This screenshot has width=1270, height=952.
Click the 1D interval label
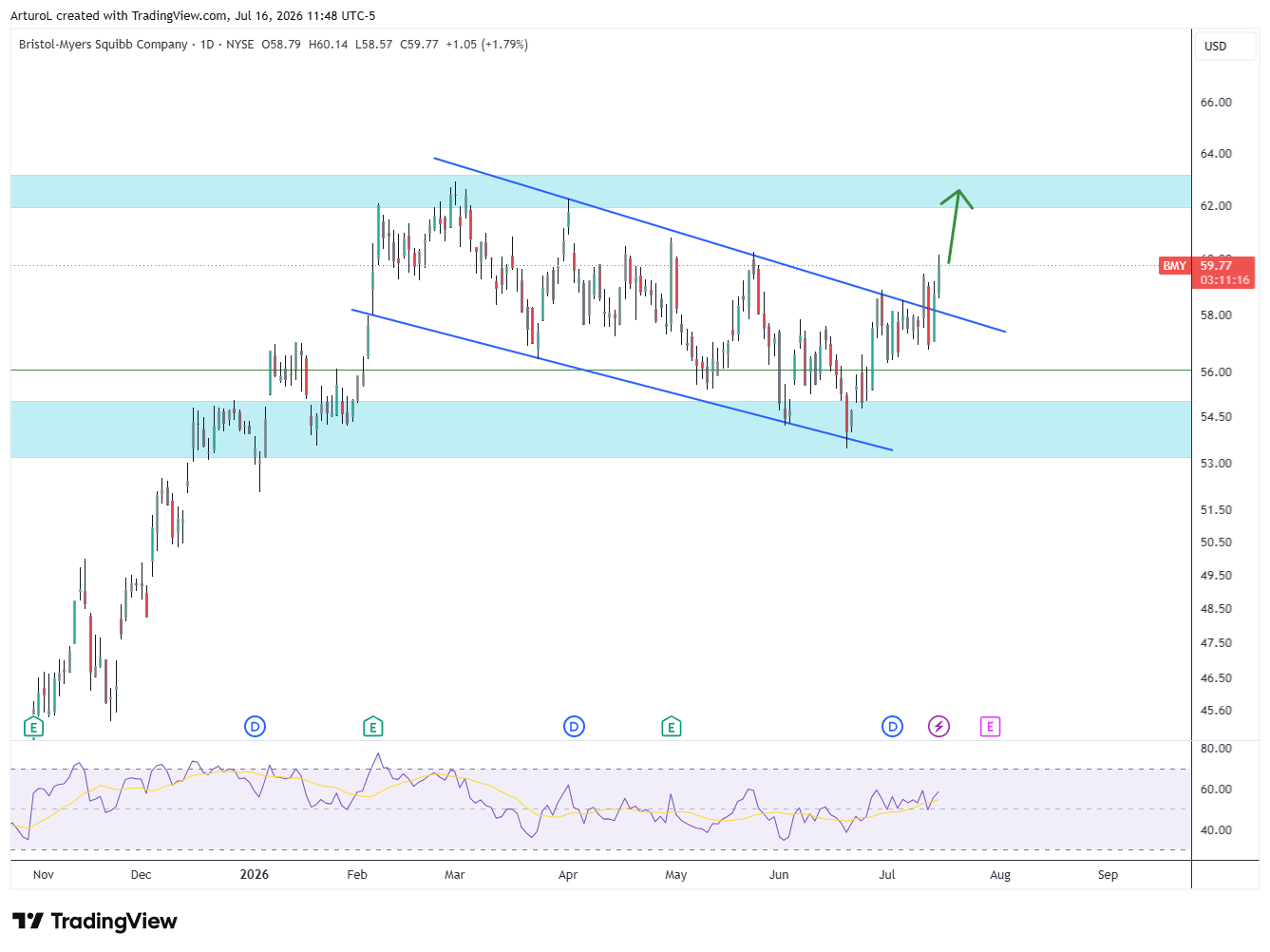(207, 44)
